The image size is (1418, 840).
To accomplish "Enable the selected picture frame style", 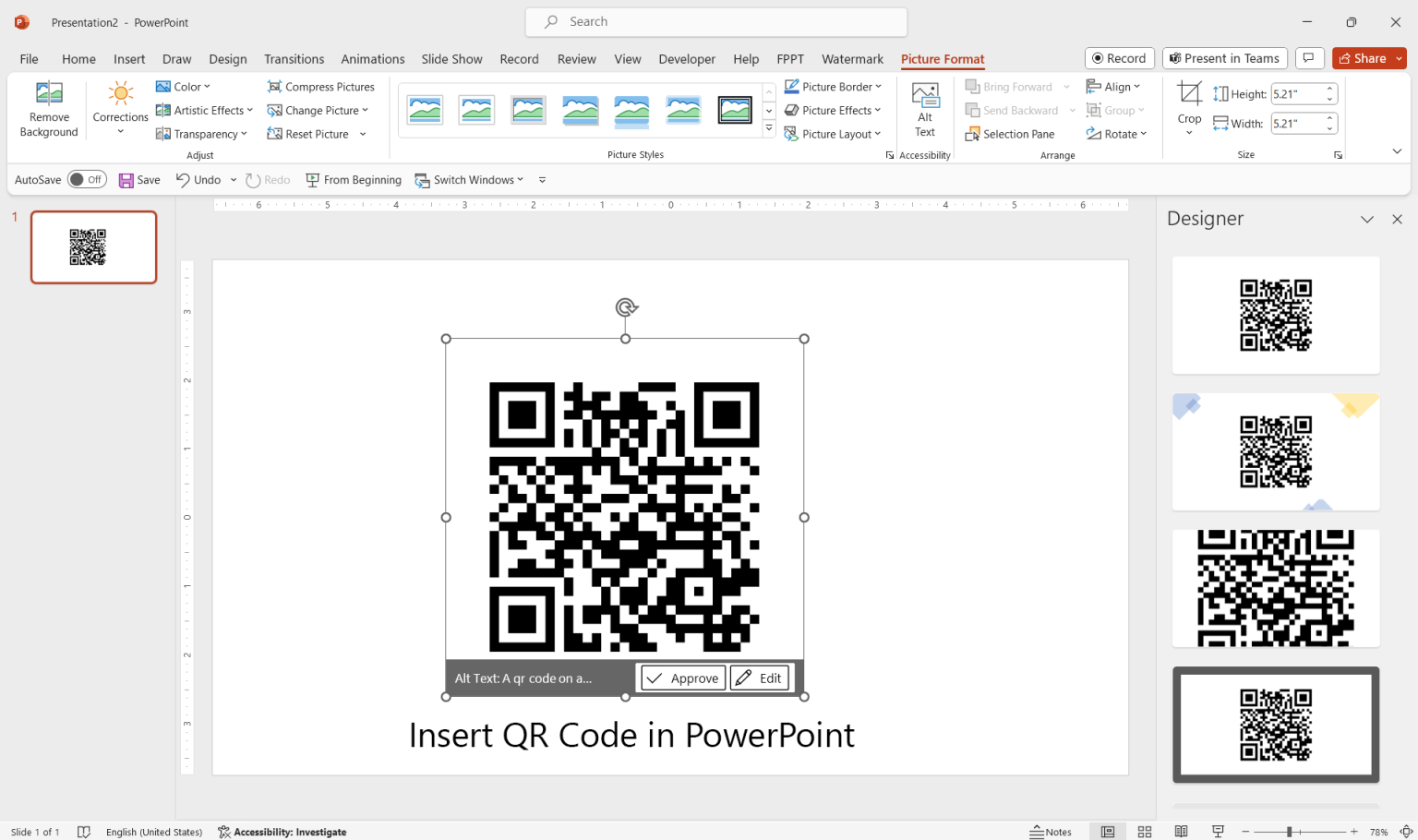I will click(x=735, y=109).
